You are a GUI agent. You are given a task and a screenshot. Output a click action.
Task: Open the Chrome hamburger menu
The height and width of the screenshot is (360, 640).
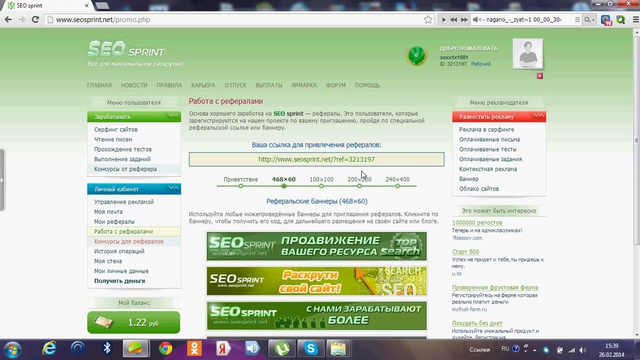tap(636, 20)
